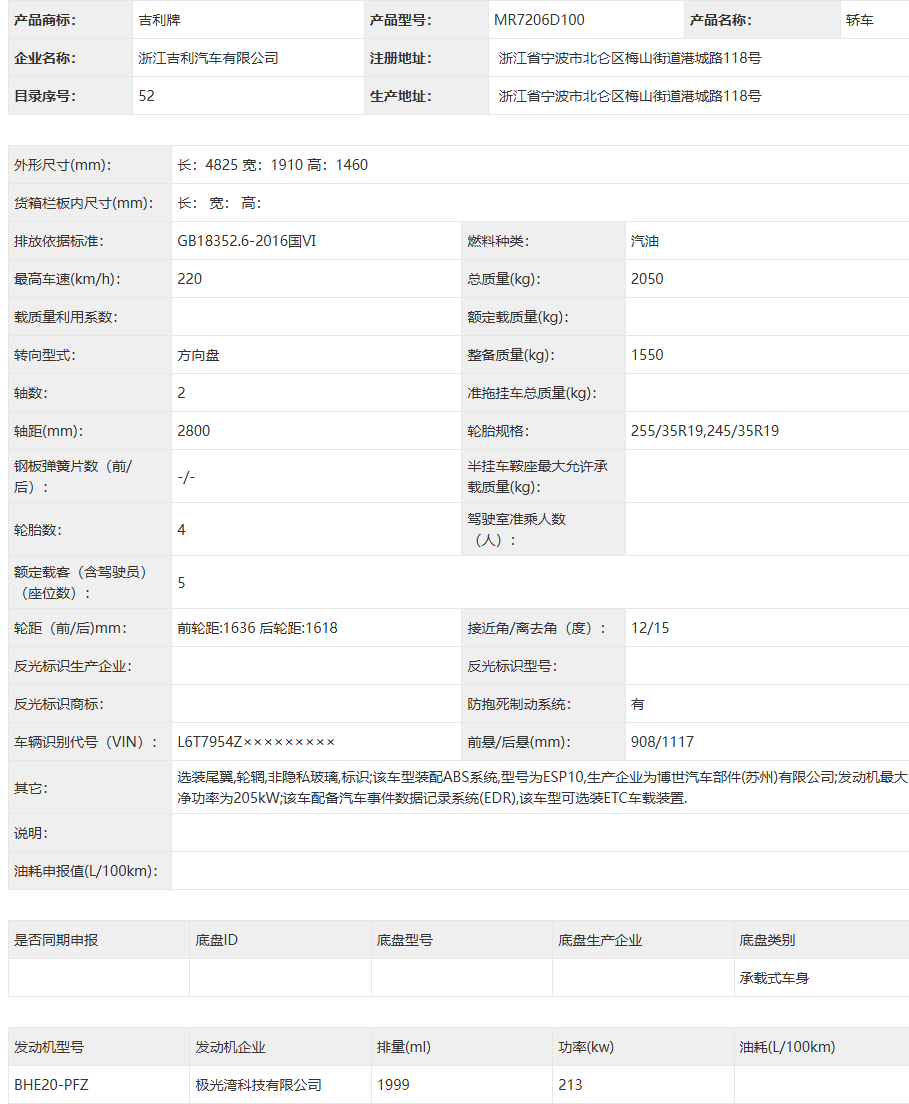Click the 发动机型号 column header
This screenshot has height=1104, width=909.
click(x=49, y=1046)
